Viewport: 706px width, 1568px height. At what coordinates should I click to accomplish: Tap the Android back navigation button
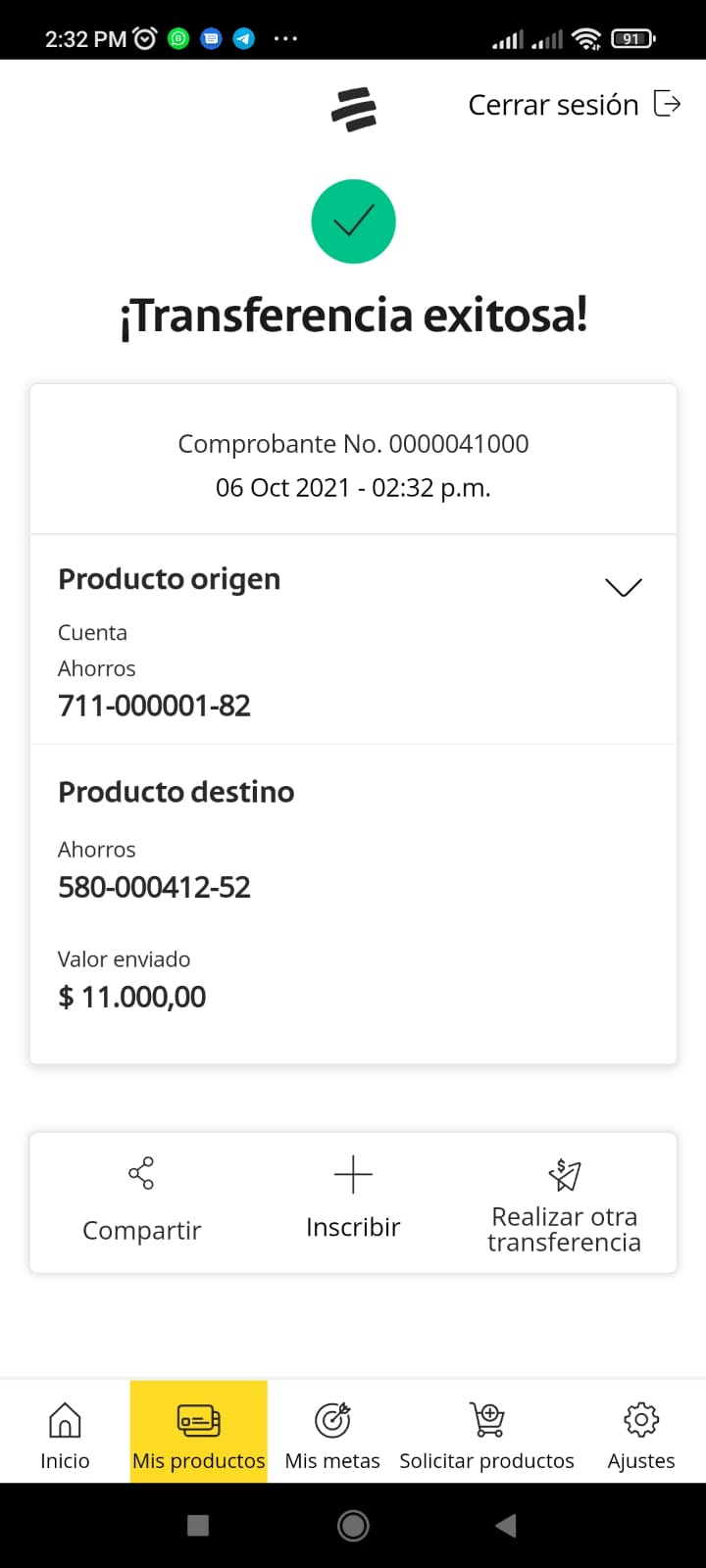(x=506, y=1525)
